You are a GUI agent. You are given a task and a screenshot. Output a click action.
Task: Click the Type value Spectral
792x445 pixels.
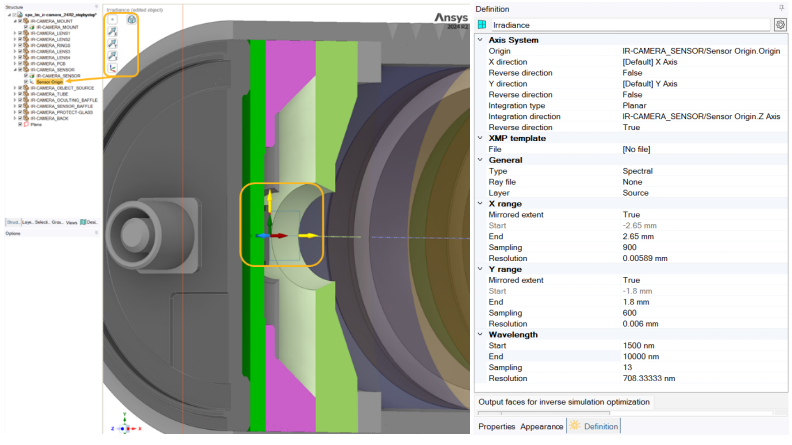pos(637,171)
